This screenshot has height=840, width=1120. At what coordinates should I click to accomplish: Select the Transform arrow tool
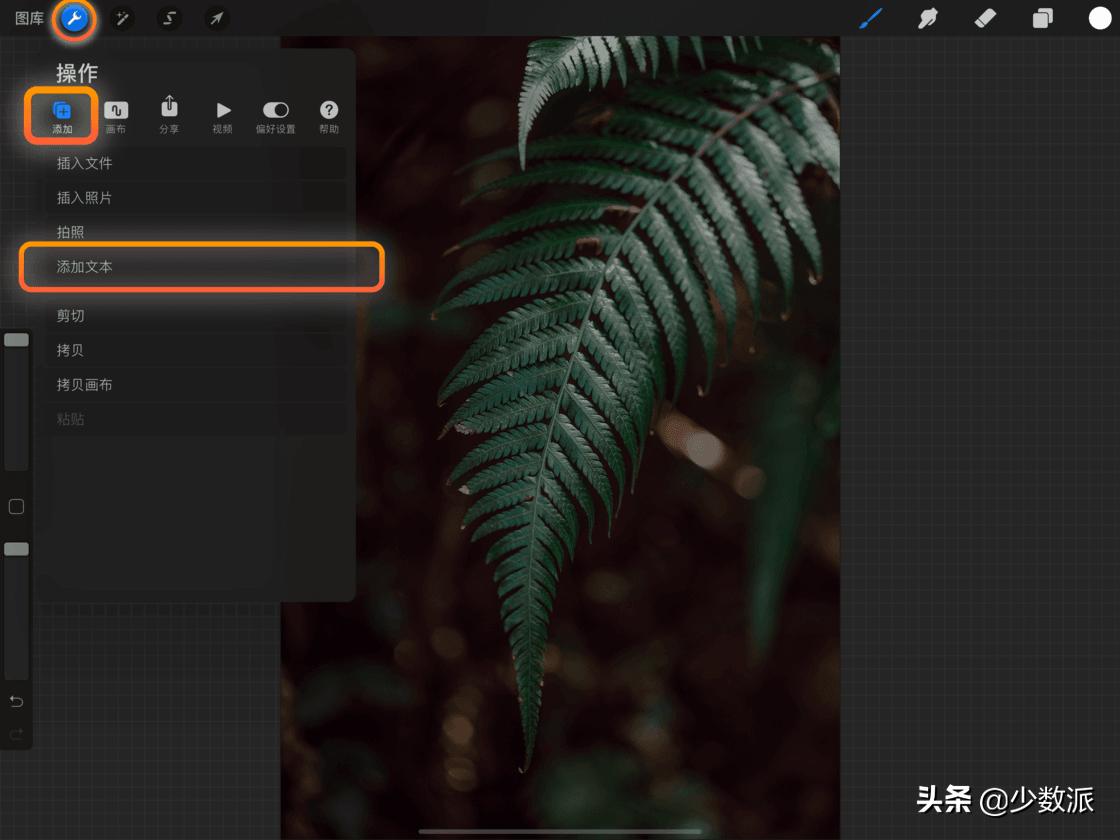tap(216, 19)
